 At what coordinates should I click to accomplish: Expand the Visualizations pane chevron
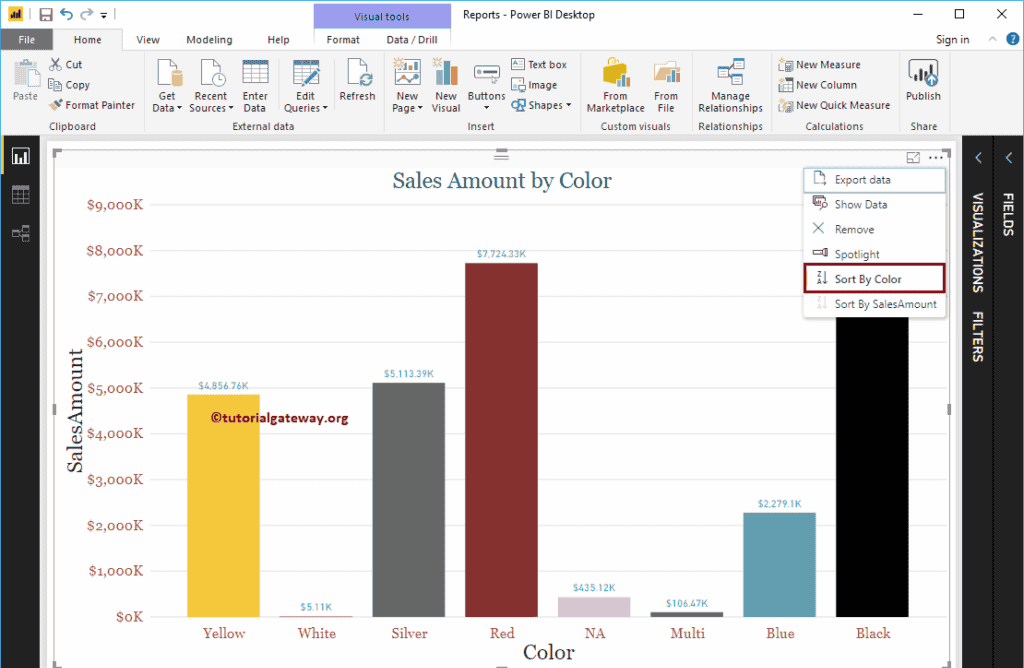(978, 157)
